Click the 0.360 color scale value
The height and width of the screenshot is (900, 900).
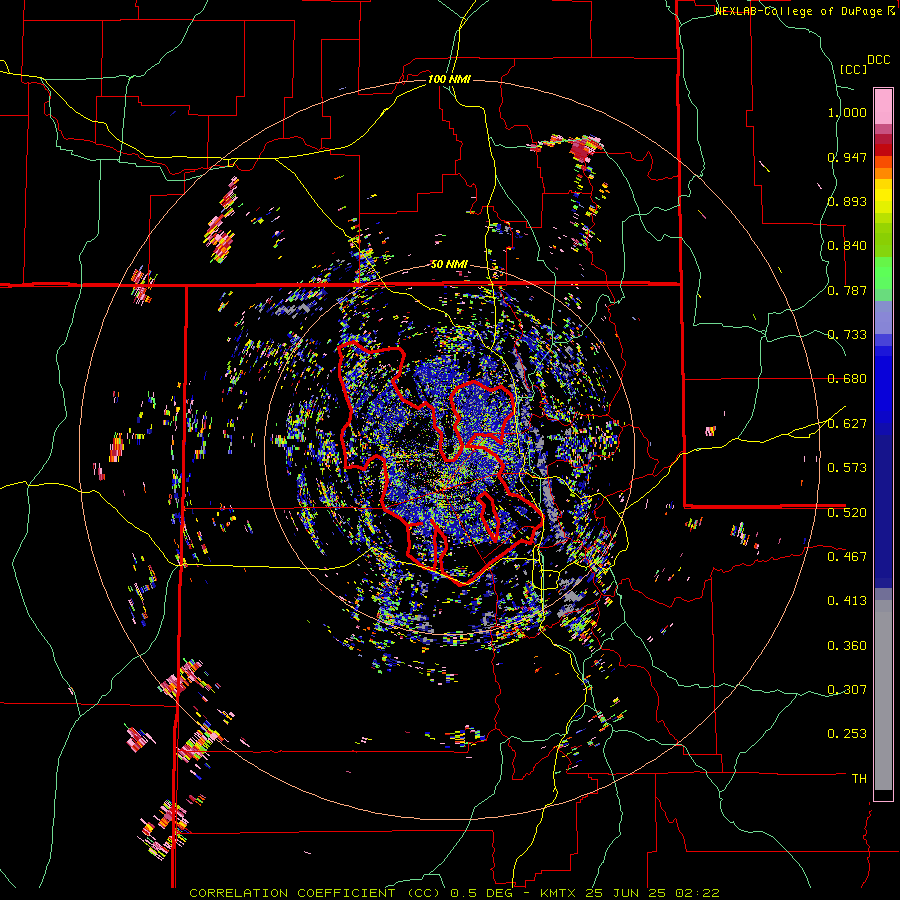[847, 646]
